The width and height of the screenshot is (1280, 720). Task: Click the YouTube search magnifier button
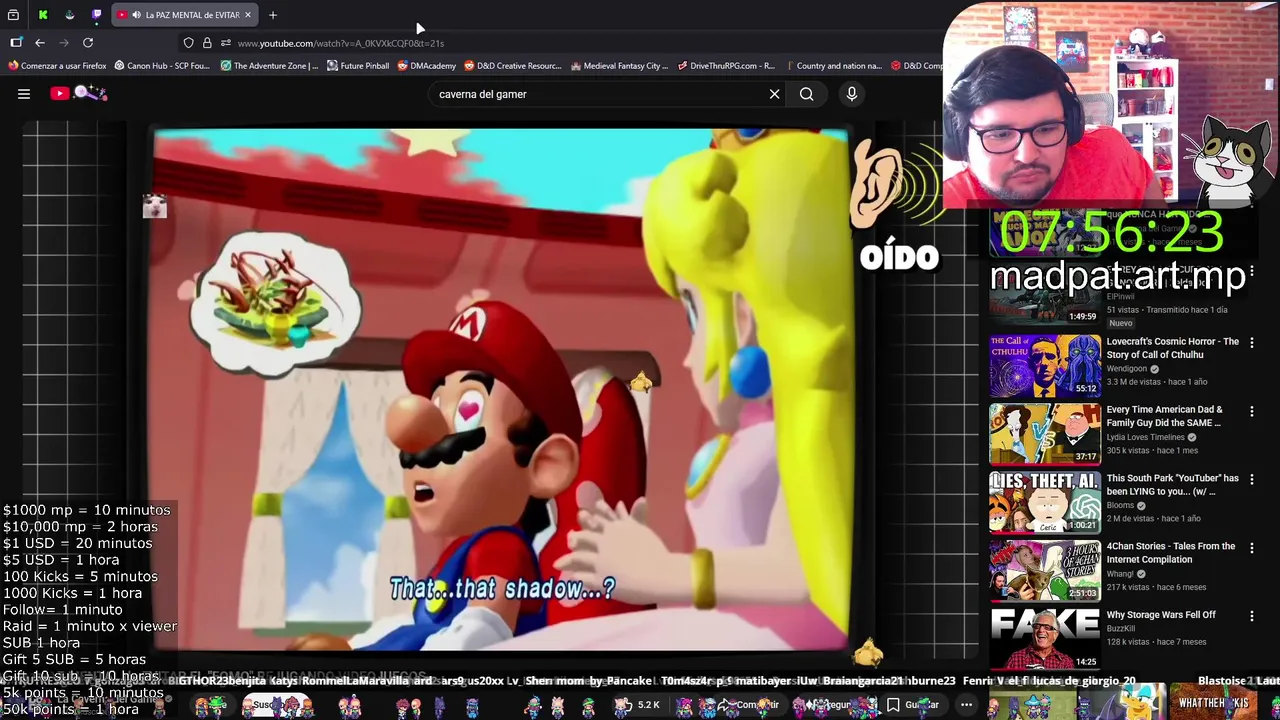pos(806,94)
